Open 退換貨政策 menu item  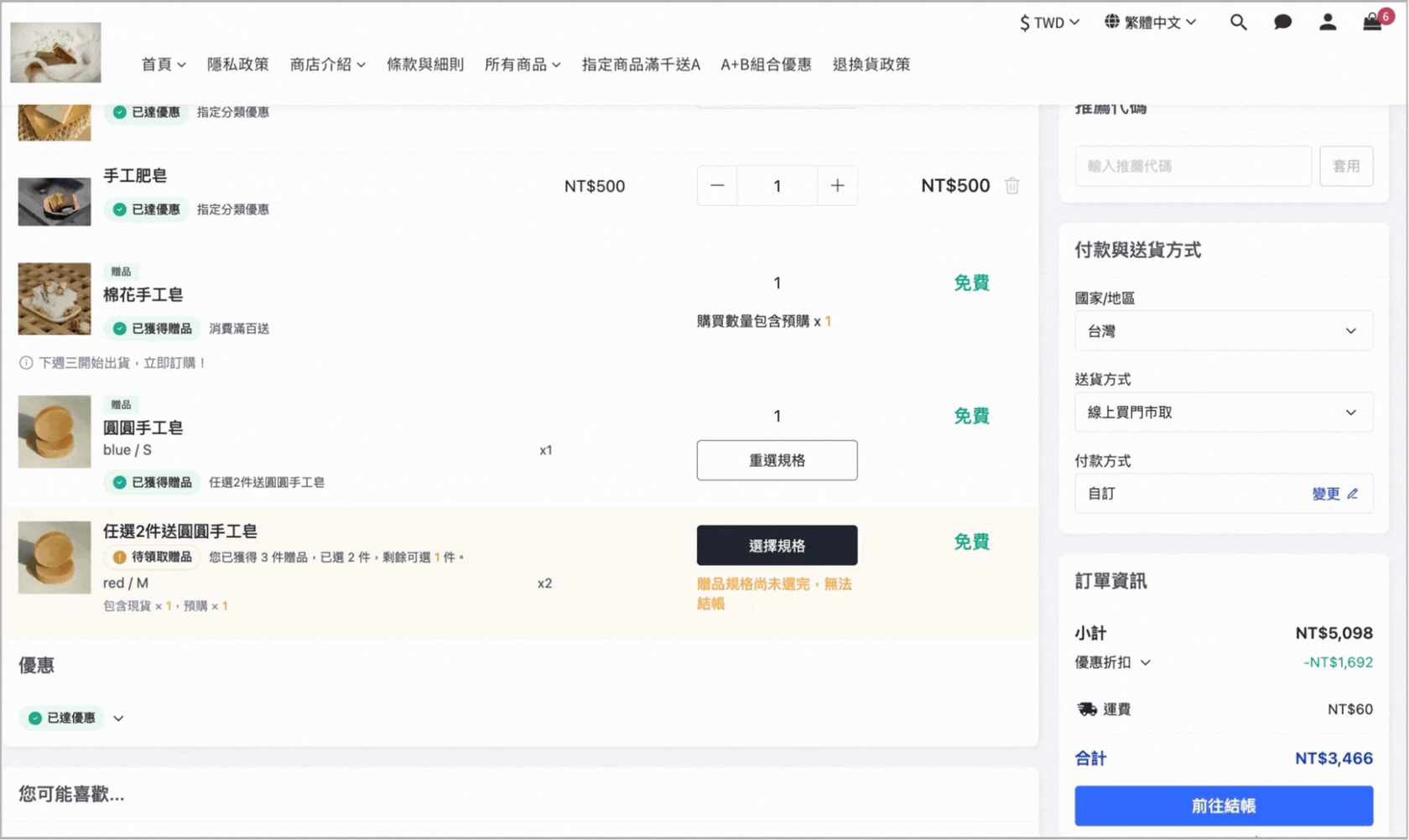(871, 65)
